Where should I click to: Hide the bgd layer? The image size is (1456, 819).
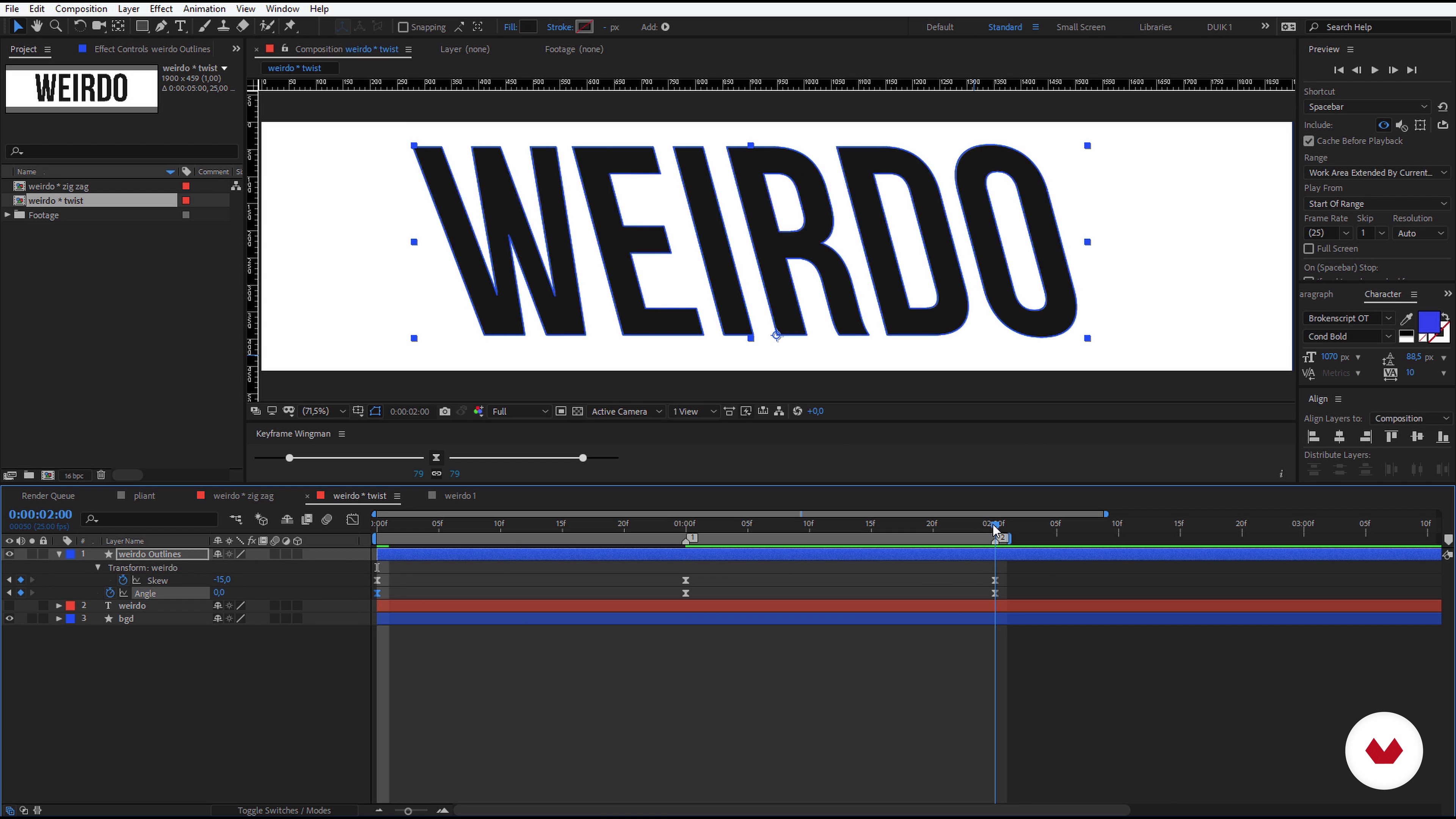9,619
